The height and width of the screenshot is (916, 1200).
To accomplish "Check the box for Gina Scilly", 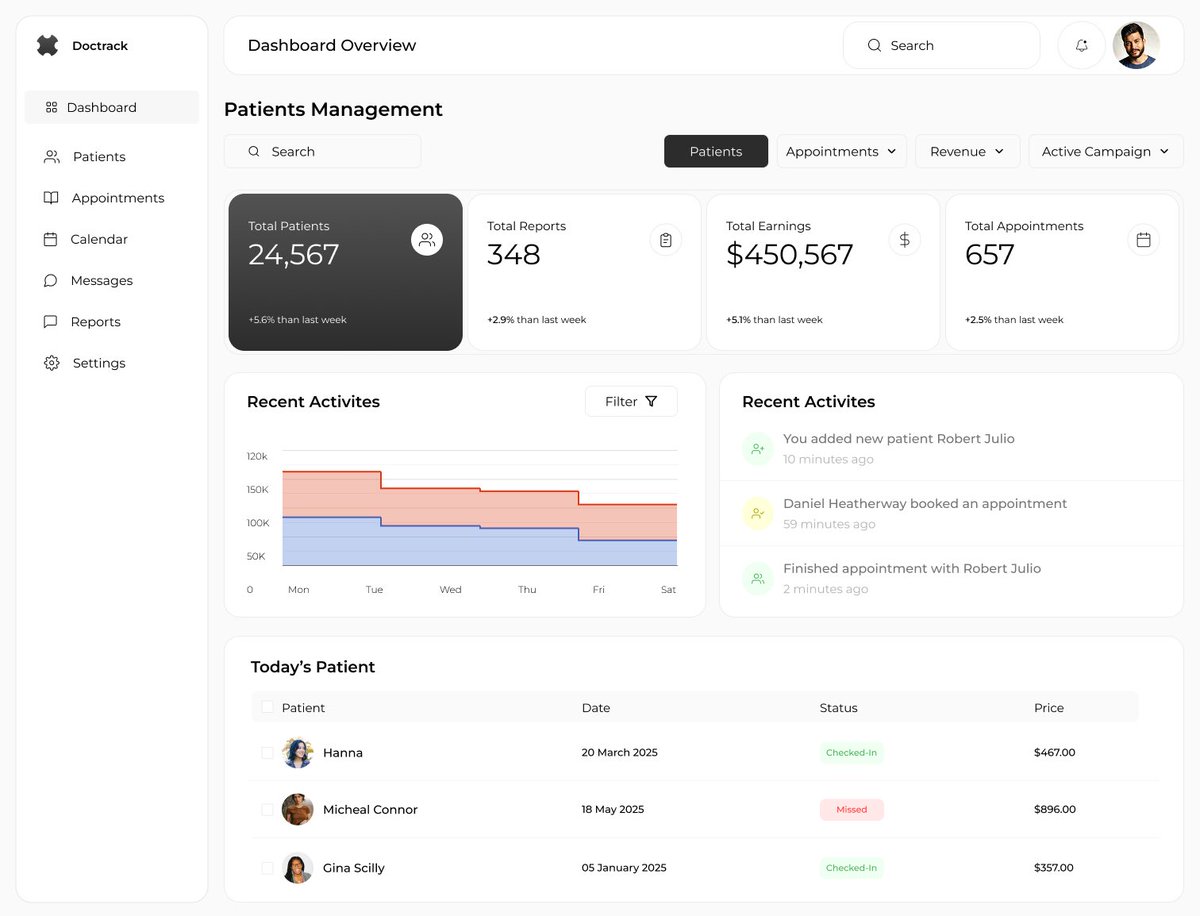I will click(x=267, y=868).
